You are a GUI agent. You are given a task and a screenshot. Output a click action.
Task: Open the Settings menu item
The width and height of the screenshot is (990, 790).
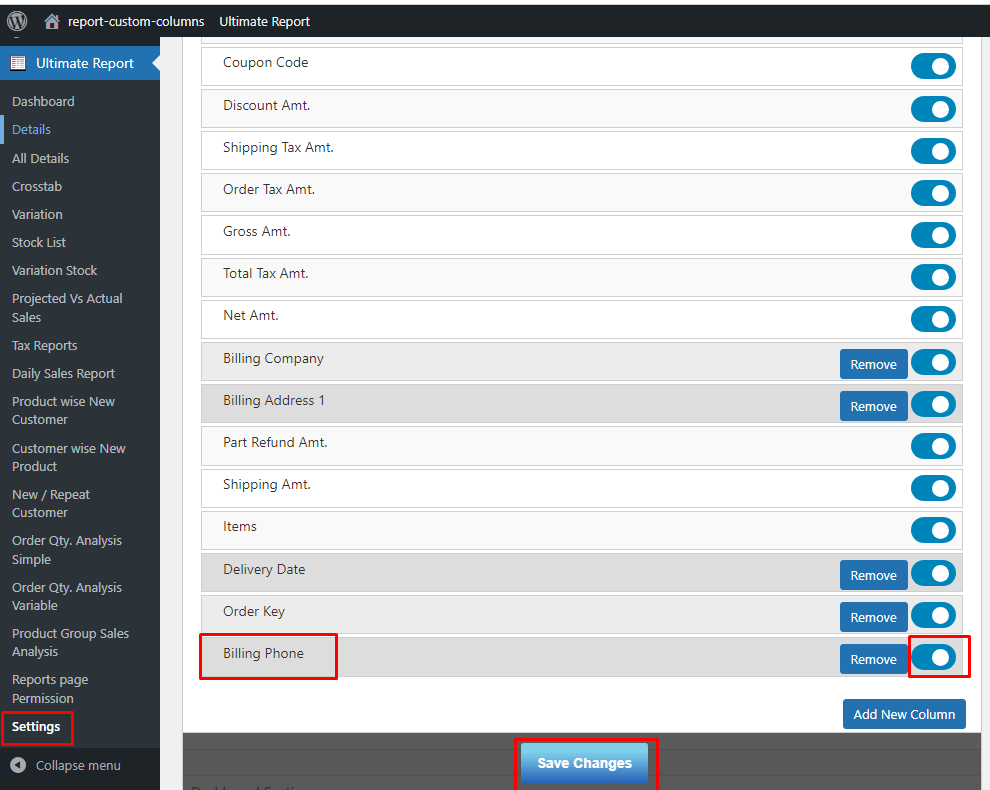pos(36,726)
